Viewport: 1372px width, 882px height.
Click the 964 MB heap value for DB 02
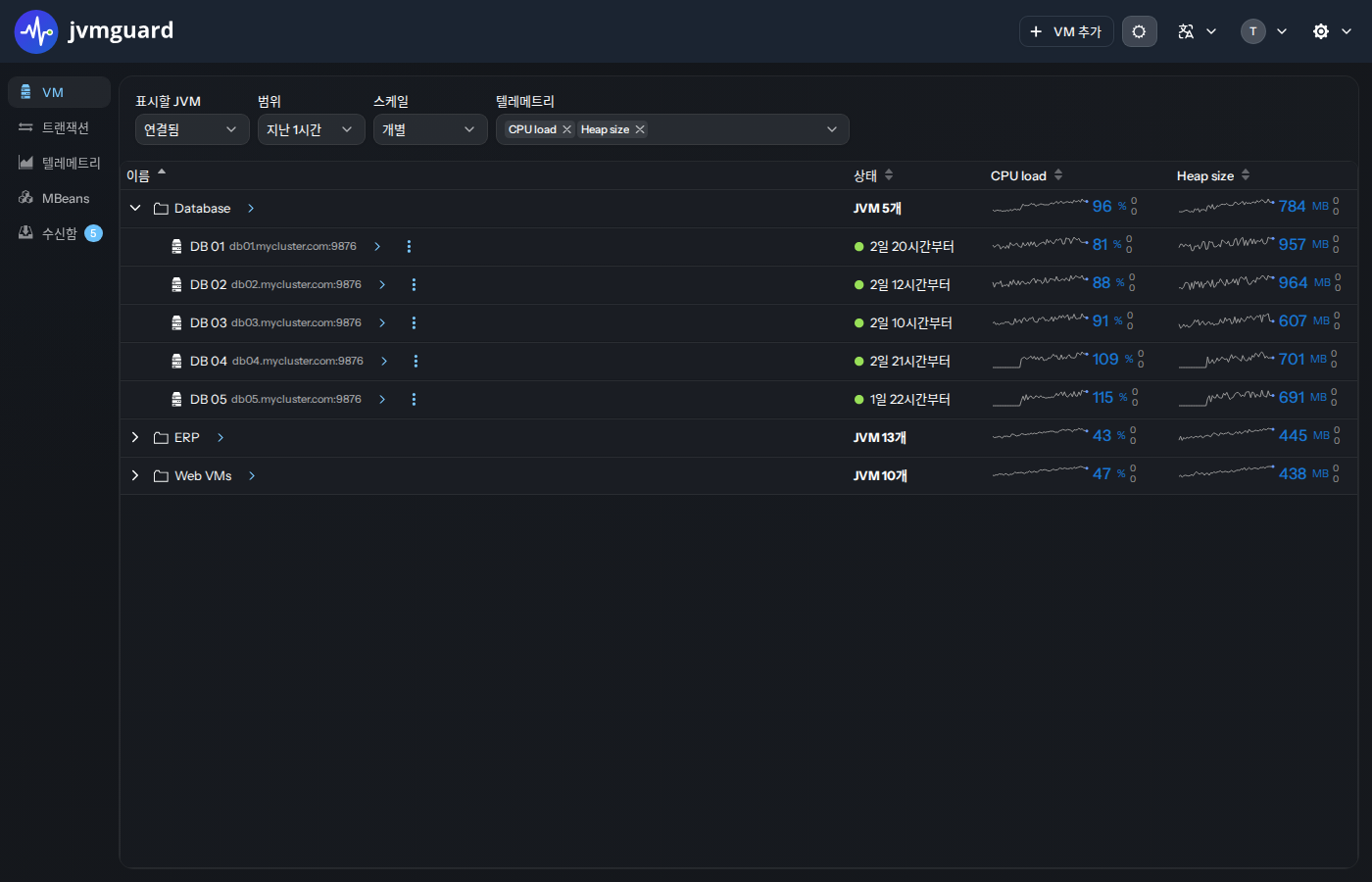point(1304,283)
